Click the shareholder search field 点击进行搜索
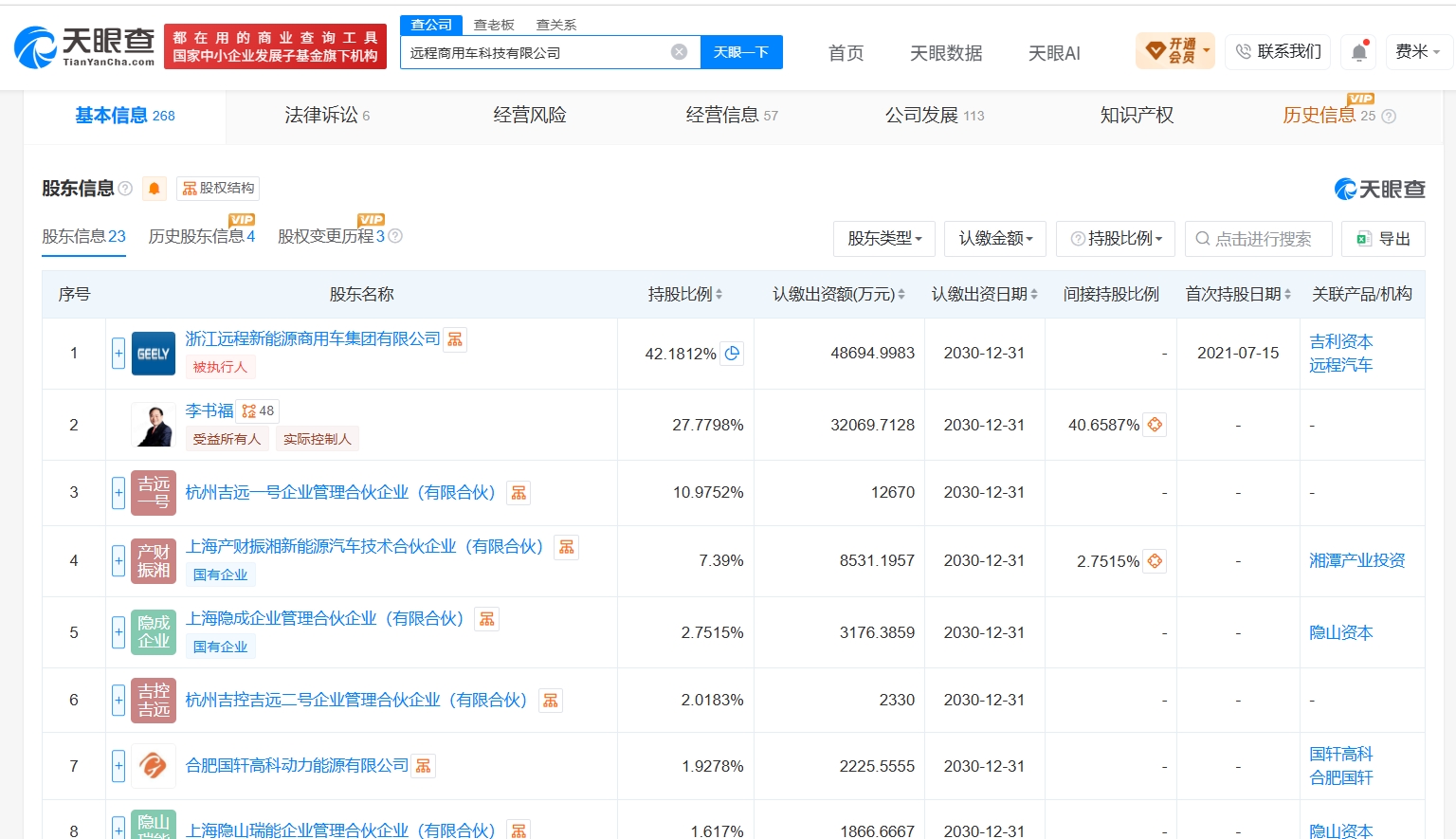The width and height of the screenshot is (1456, 839). (1259, 239)
